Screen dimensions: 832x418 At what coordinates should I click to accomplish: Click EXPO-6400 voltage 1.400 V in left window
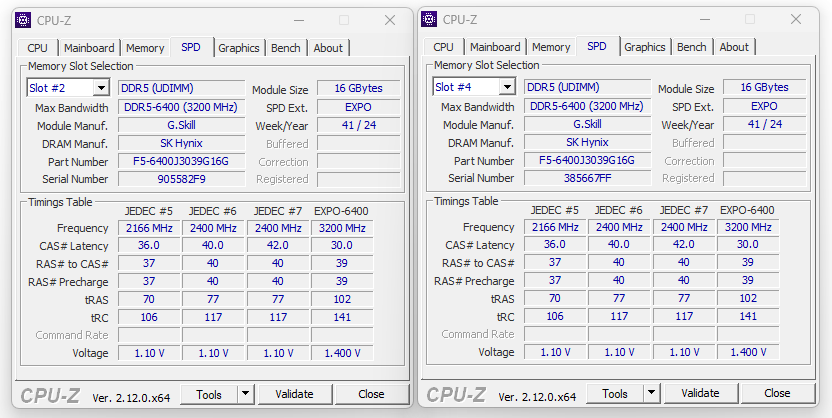342,353
